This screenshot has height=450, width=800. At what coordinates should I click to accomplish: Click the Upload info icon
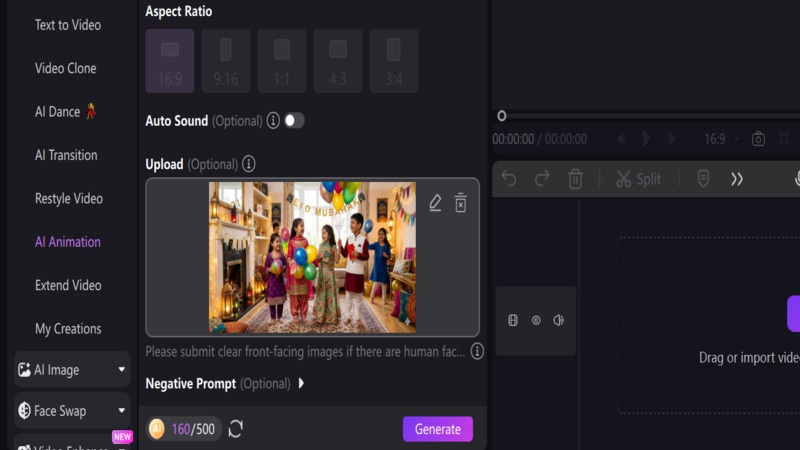click(248, 164)
